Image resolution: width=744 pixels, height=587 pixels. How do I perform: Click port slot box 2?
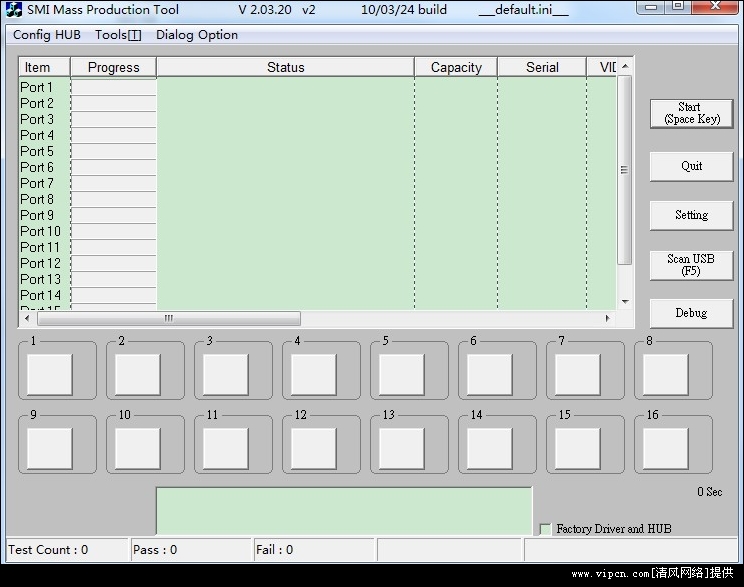138,374
